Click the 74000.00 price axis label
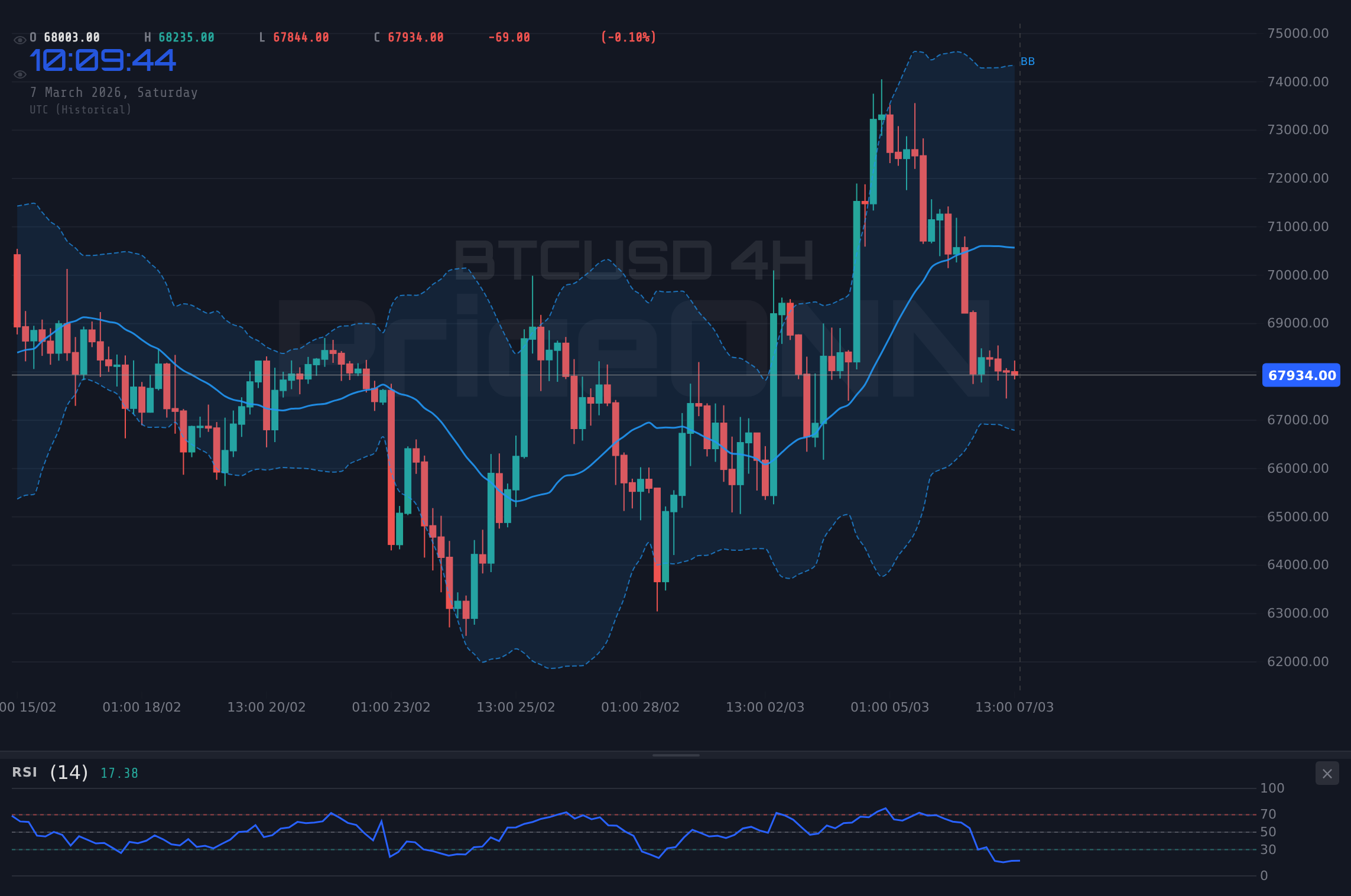The height and width of the screenshot is (896, 1351). (x=1298, y=82)
